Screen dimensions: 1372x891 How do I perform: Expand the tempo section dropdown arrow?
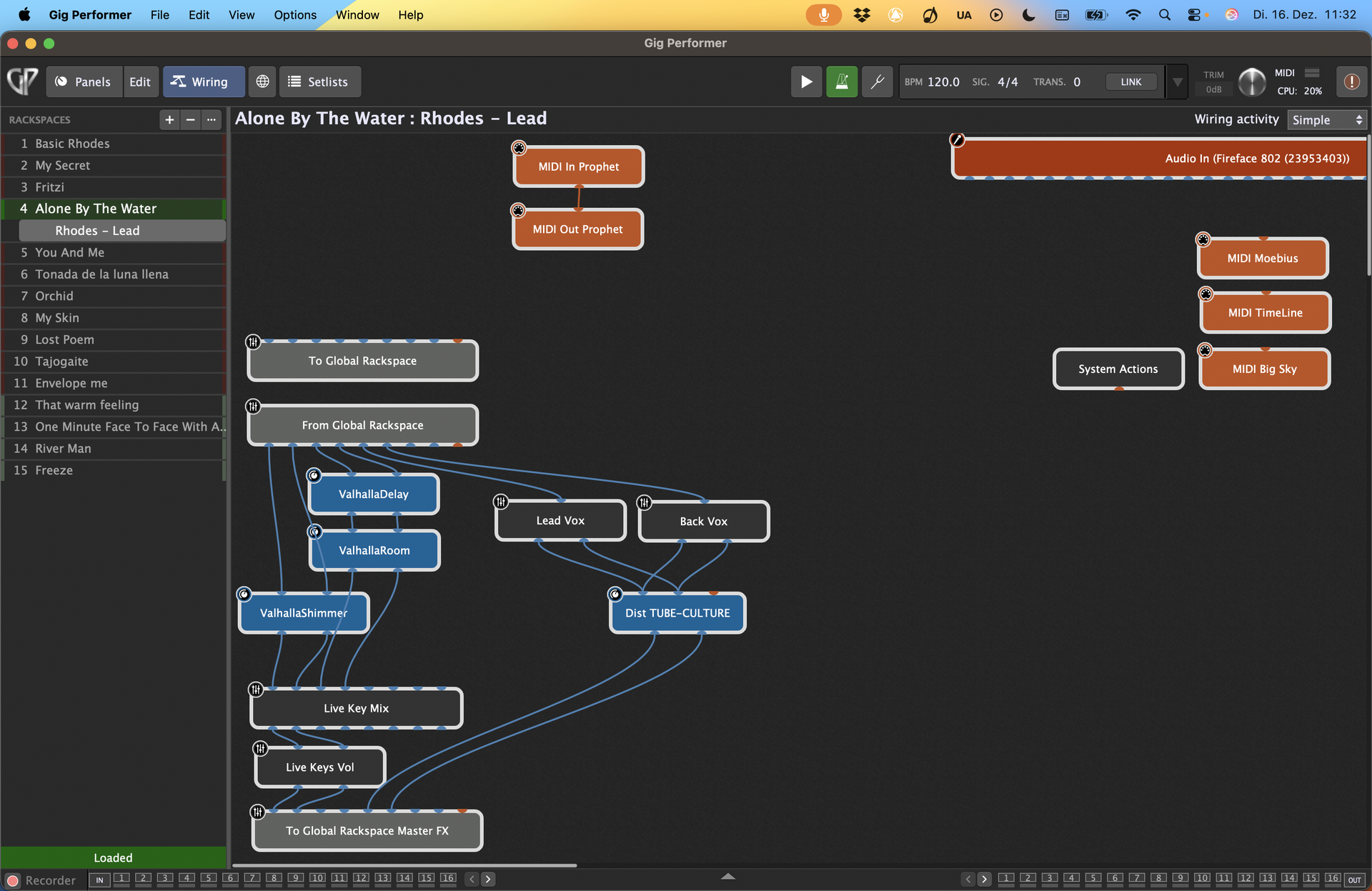1177,81
